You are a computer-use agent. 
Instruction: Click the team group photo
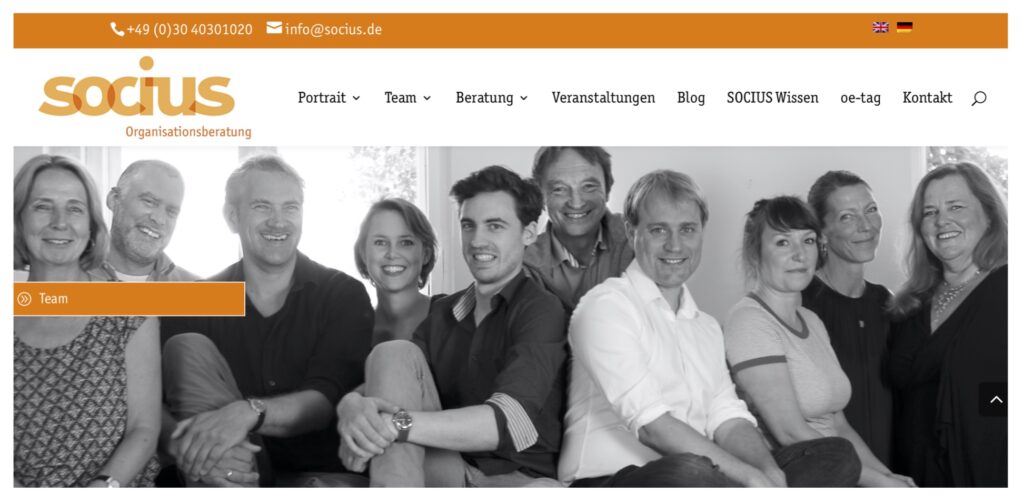pos(511,317)
